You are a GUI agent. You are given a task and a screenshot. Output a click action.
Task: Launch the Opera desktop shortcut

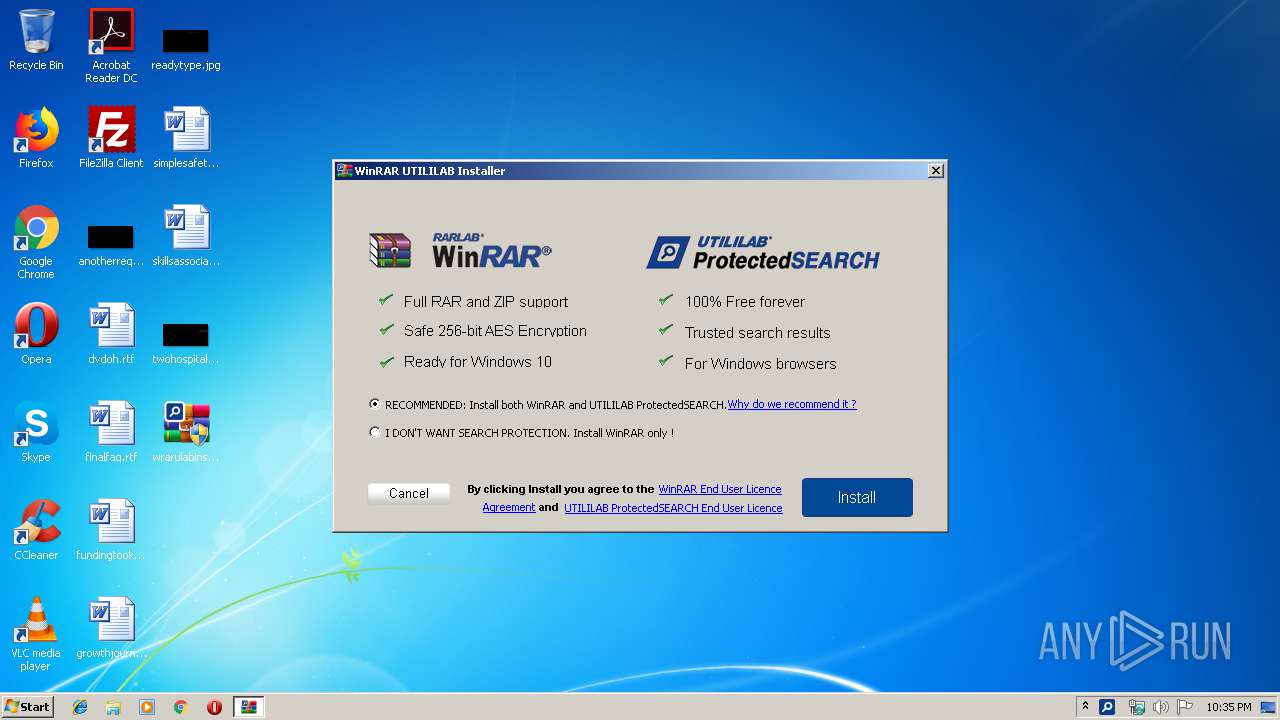[x=36, y=334]
